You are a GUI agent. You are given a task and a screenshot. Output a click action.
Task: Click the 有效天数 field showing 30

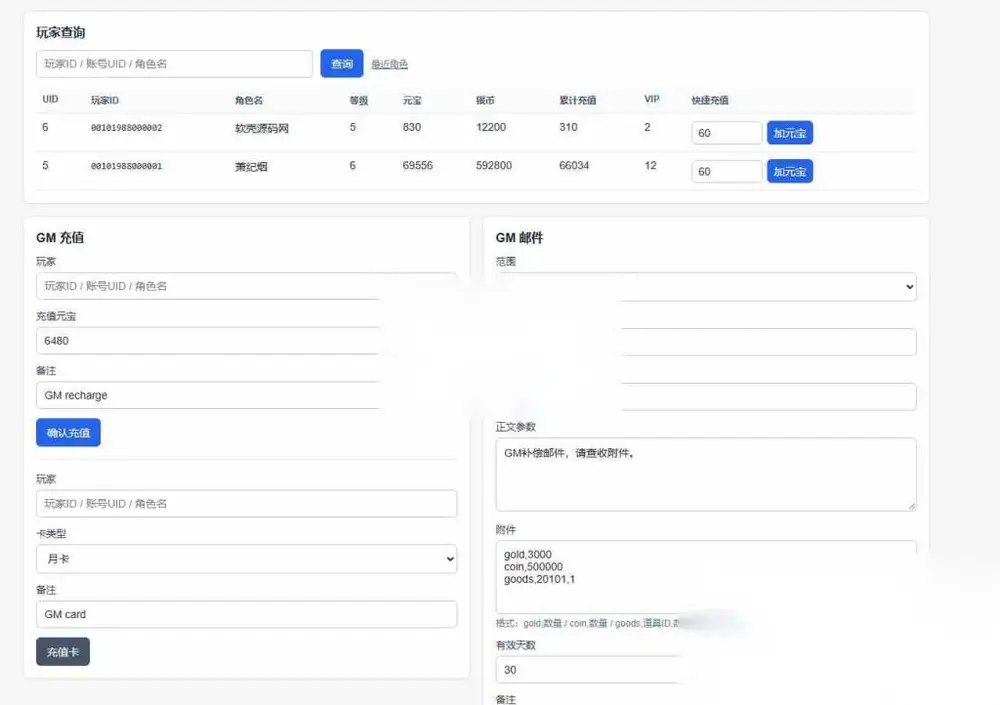click(x=706, y=670)
